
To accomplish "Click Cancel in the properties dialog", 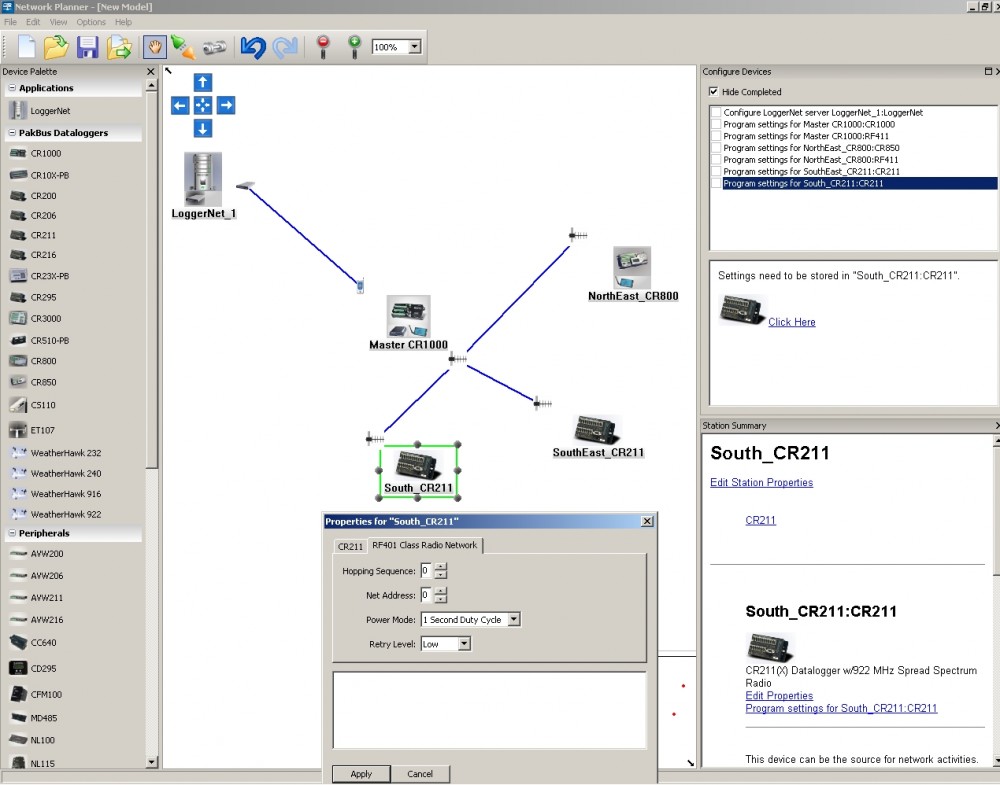I will click(x=420, y=774).
